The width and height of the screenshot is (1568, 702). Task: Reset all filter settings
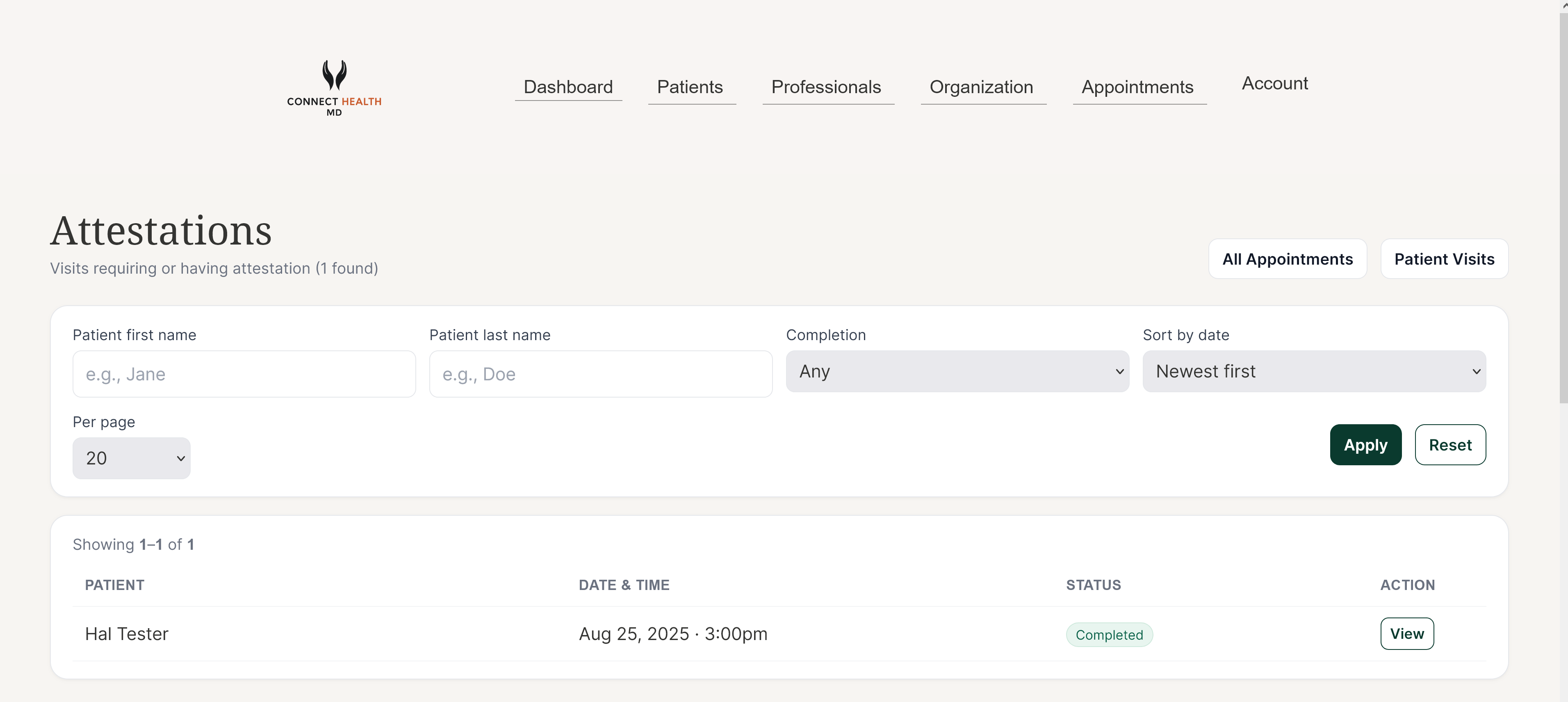point(1450,444)
